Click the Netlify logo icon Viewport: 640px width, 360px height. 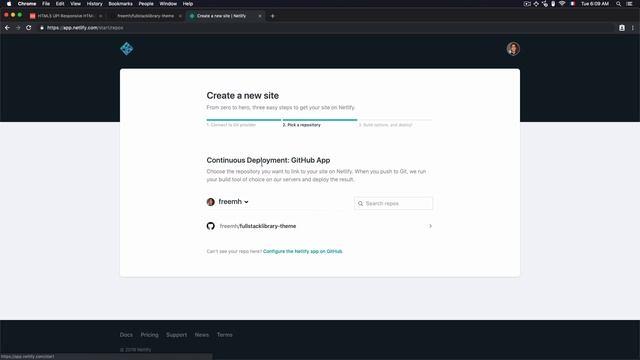pos(127,49)
